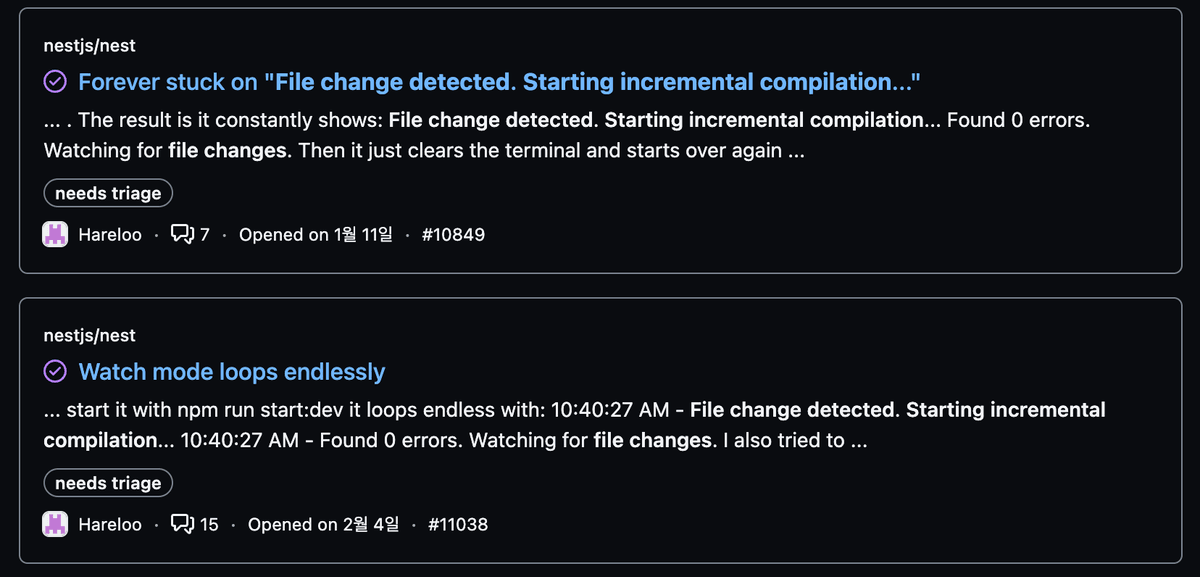Select the completed checkmark beside the stuck compilation issue
This screenshot has height=577, width=1200.
point(56,81)
